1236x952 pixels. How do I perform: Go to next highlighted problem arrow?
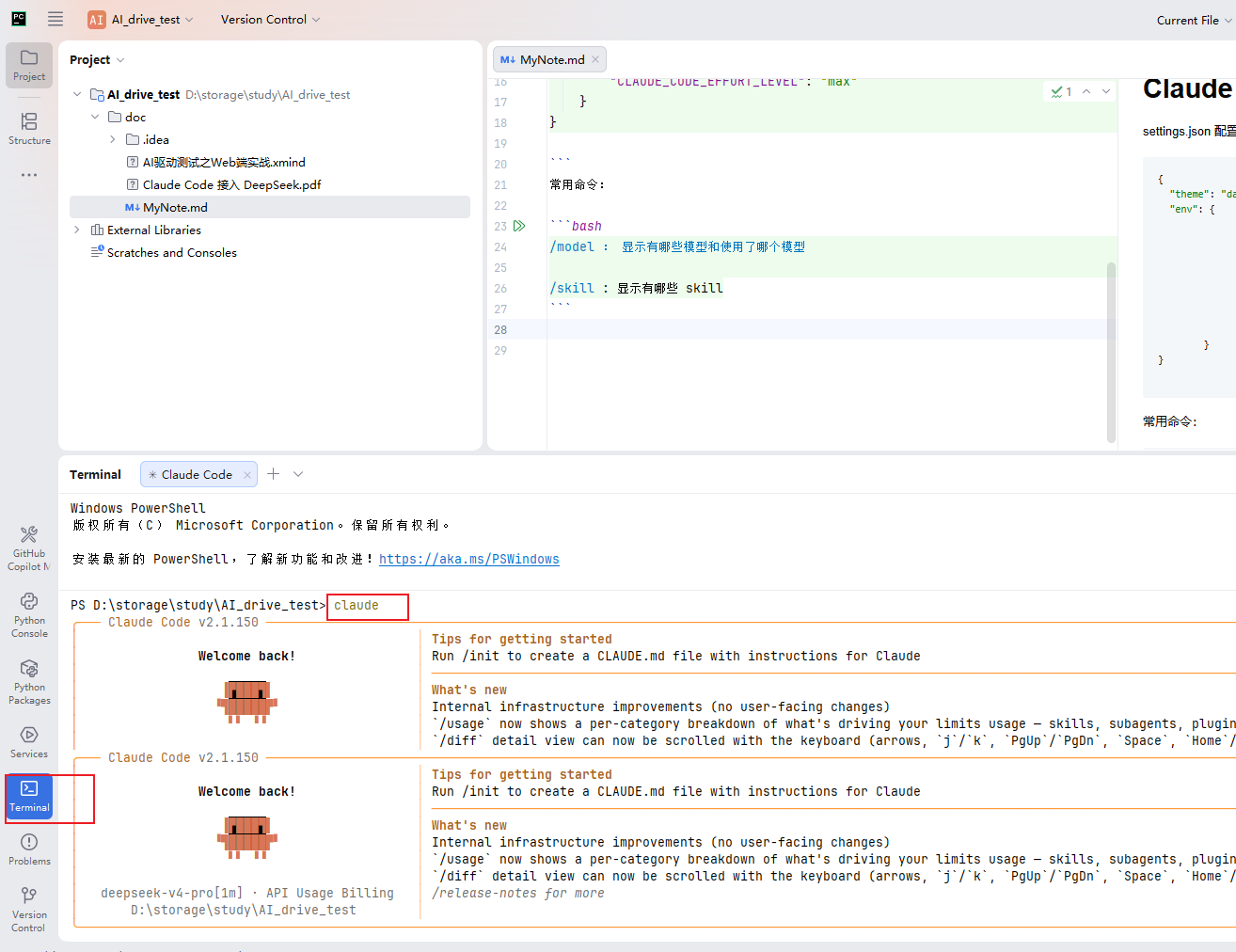click(x=1106, y=91)
